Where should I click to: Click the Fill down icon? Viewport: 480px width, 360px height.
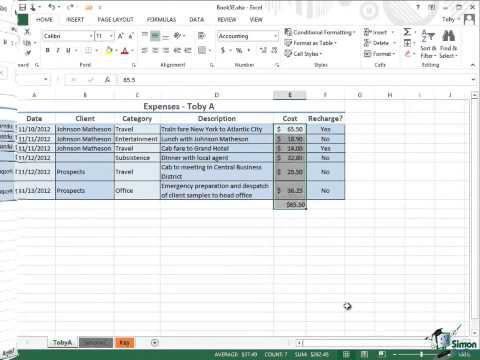(407, 43)
